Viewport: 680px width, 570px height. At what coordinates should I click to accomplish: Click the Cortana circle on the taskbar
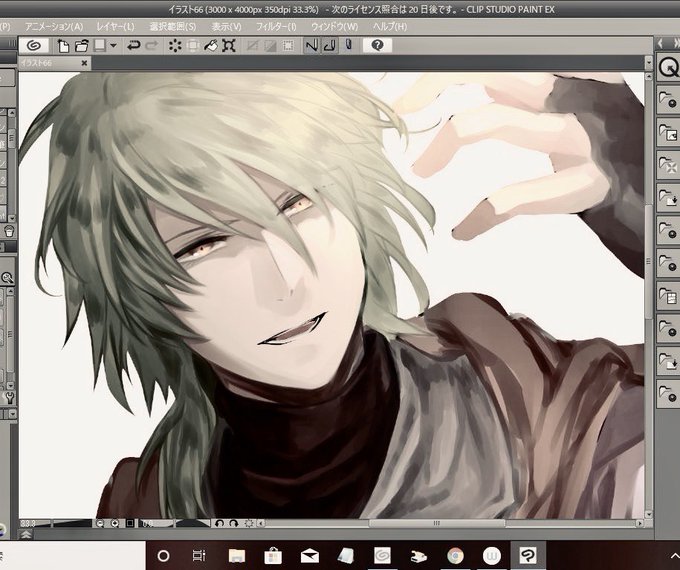click(x=163, y=556)
